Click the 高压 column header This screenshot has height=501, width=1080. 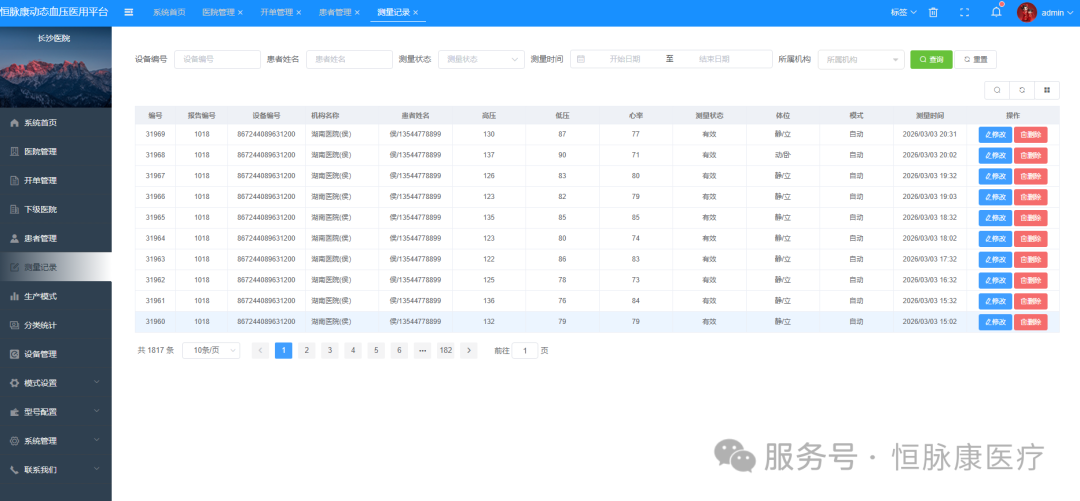(x=489, y=115)
